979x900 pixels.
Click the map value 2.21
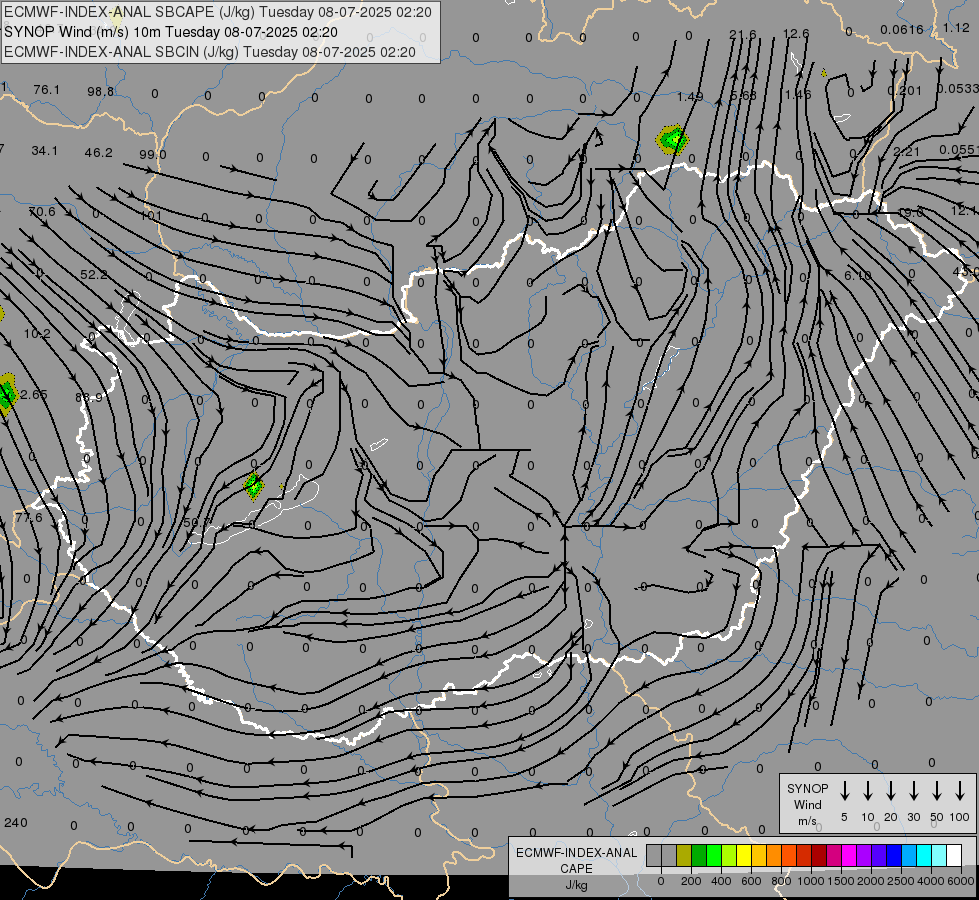click(x=906, y=152)
